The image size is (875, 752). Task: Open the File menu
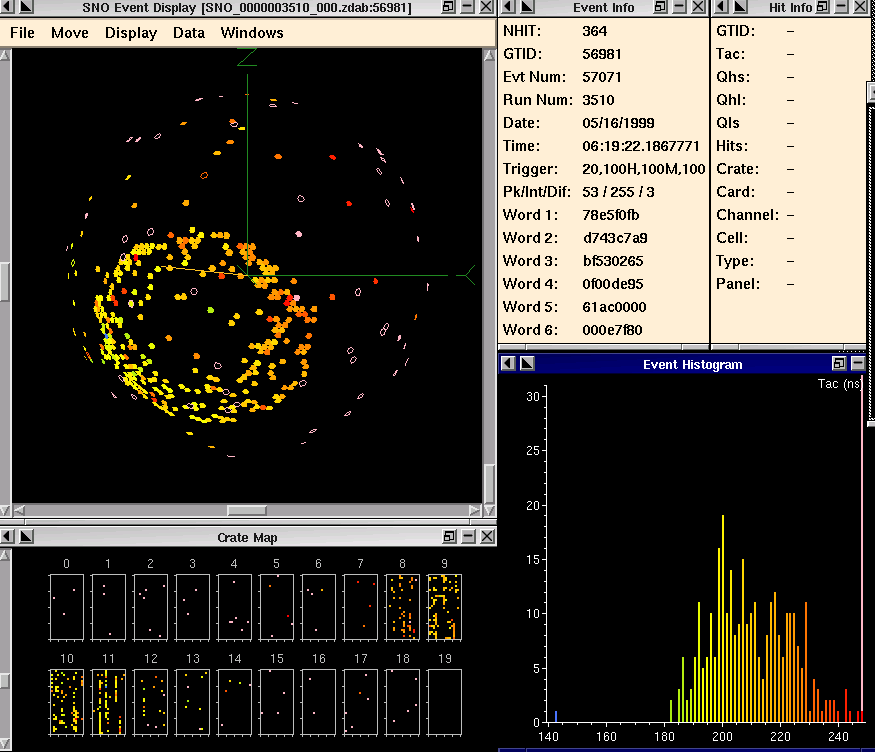(22, 33)
